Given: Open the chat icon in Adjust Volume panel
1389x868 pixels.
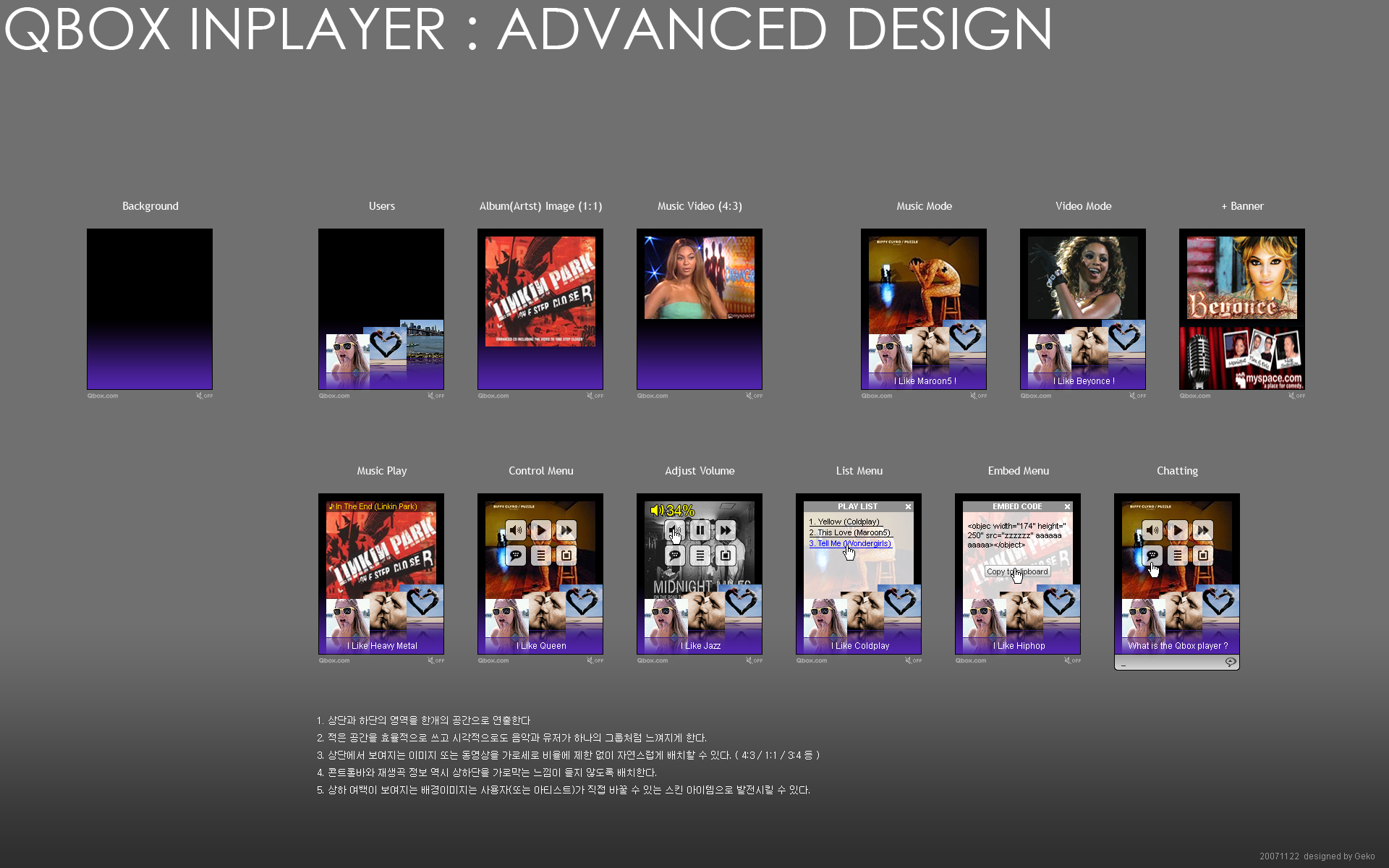Looking at the screenshot, I should coord(675,556).
